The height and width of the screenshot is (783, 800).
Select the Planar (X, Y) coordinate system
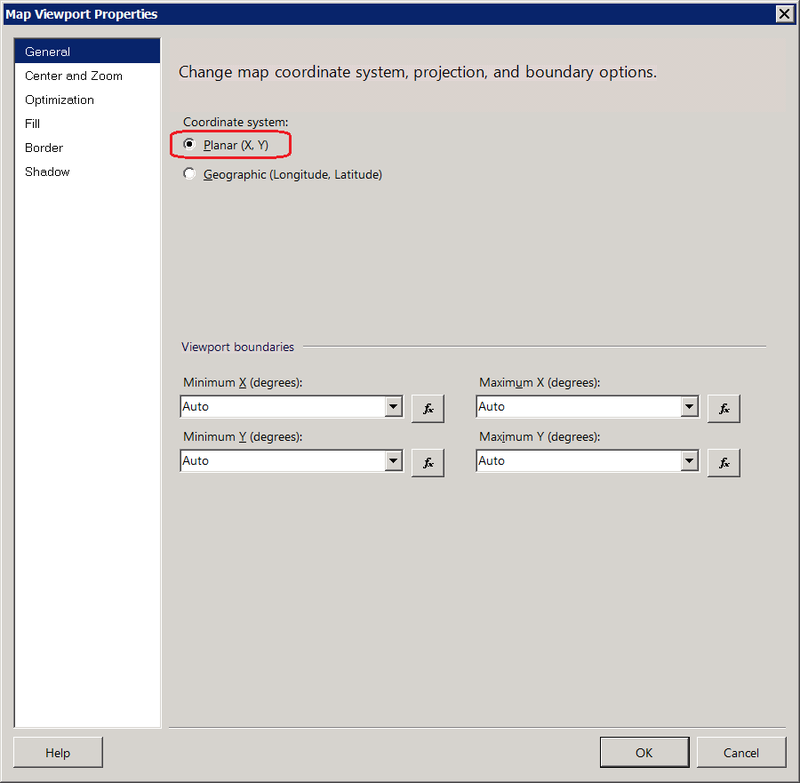189,145
